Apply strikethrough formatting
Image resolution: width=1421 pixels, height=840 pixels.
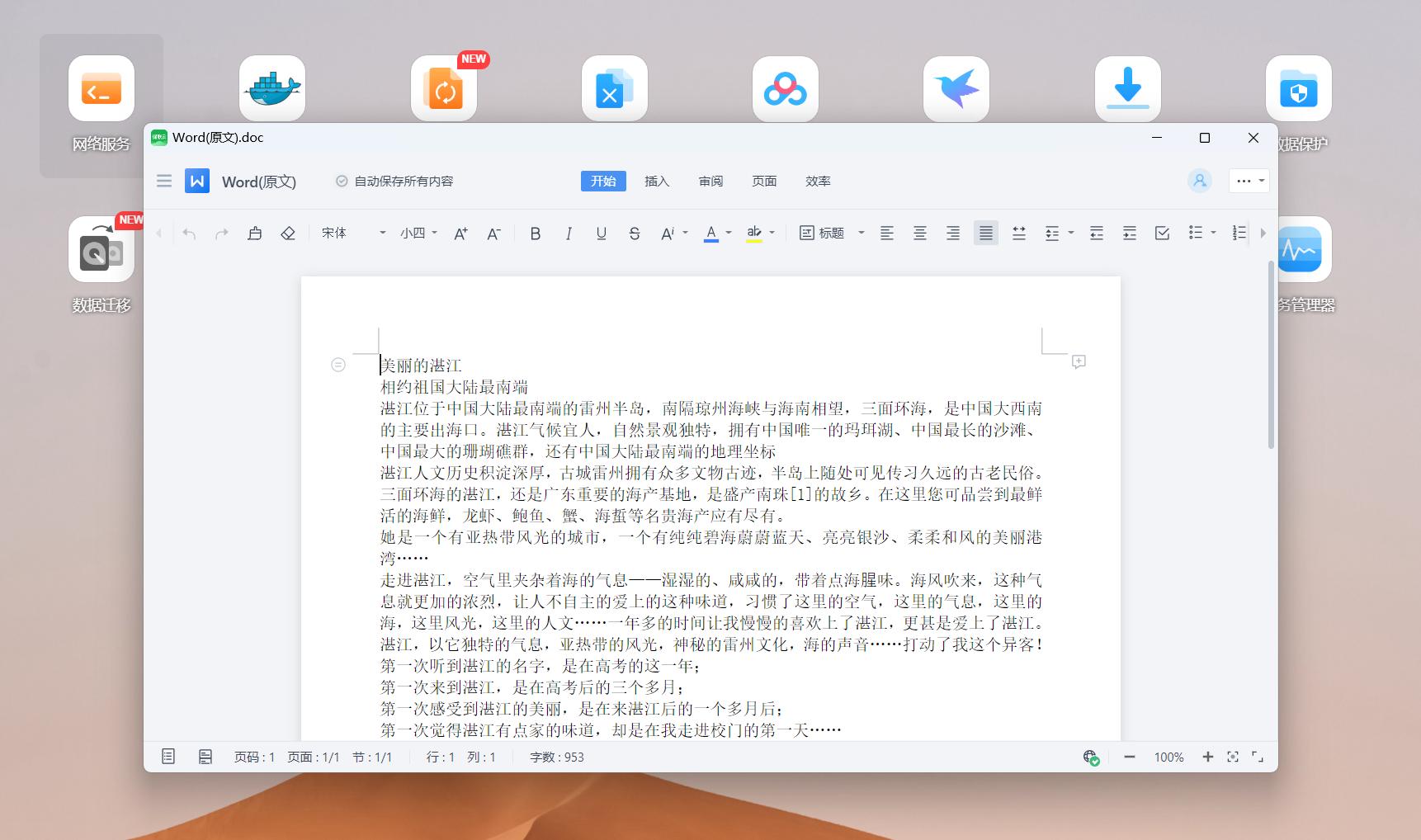tap(635, 233)
